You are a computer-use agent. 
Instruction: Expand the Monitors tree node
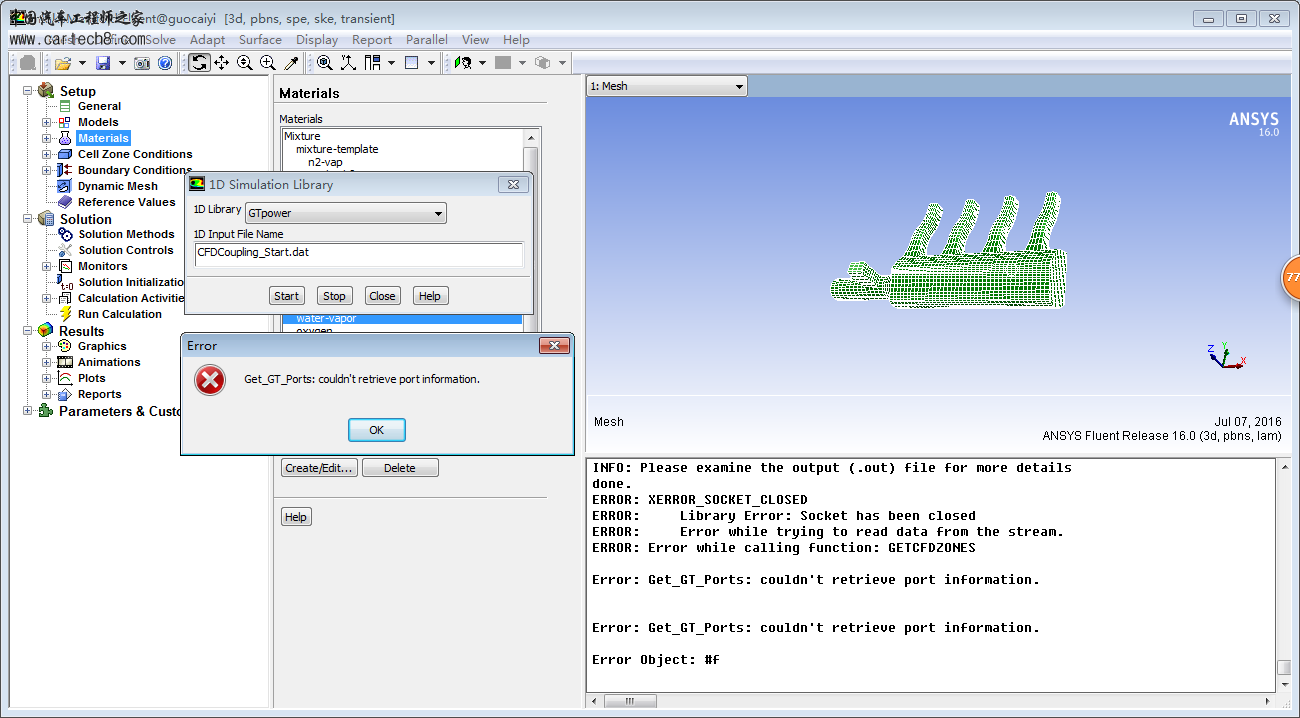click(x=46, y=266)
